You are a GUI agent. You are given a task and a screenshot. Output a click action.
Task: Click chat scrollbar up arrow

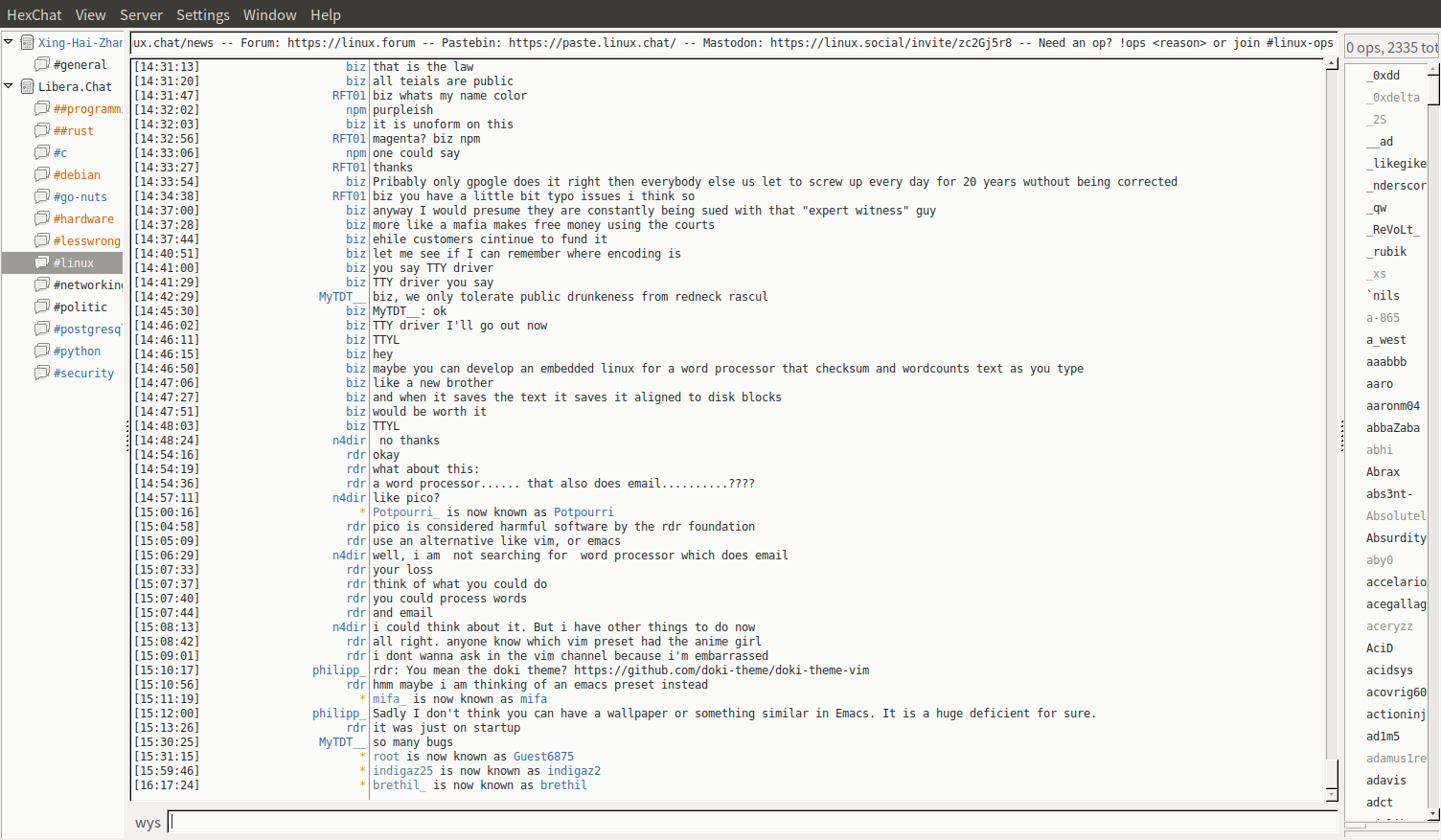tap(1331, 63)
